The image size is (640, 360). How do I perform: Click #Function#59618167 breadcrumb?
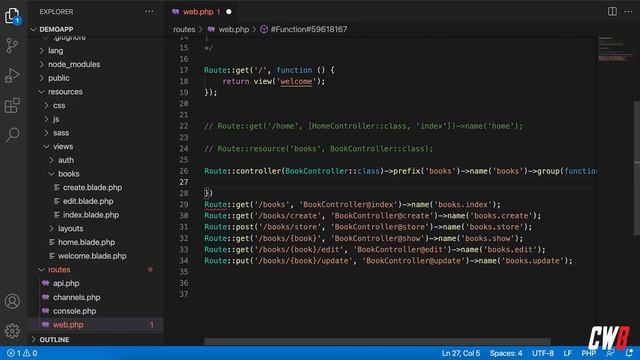click(x=309, y=29)
